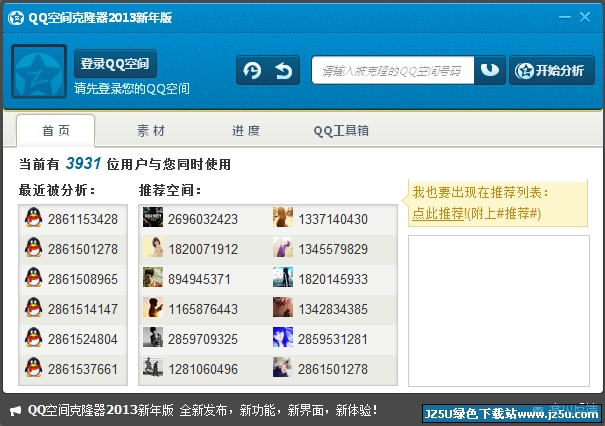605x426 pixels.
Task: Select recommended space 1820071912
Action: tap(203, 249)
